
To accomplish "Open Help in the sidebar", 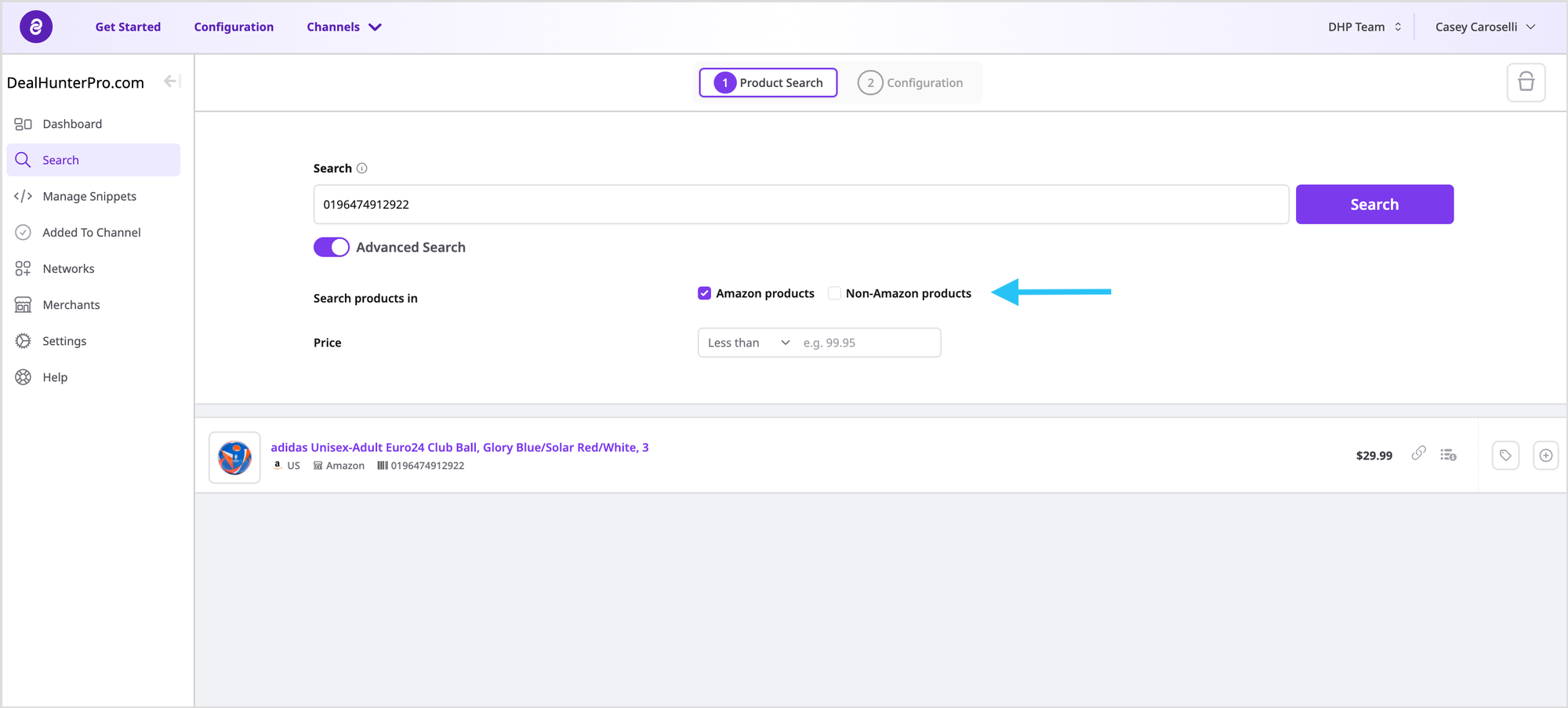I will tap(93, 377).
